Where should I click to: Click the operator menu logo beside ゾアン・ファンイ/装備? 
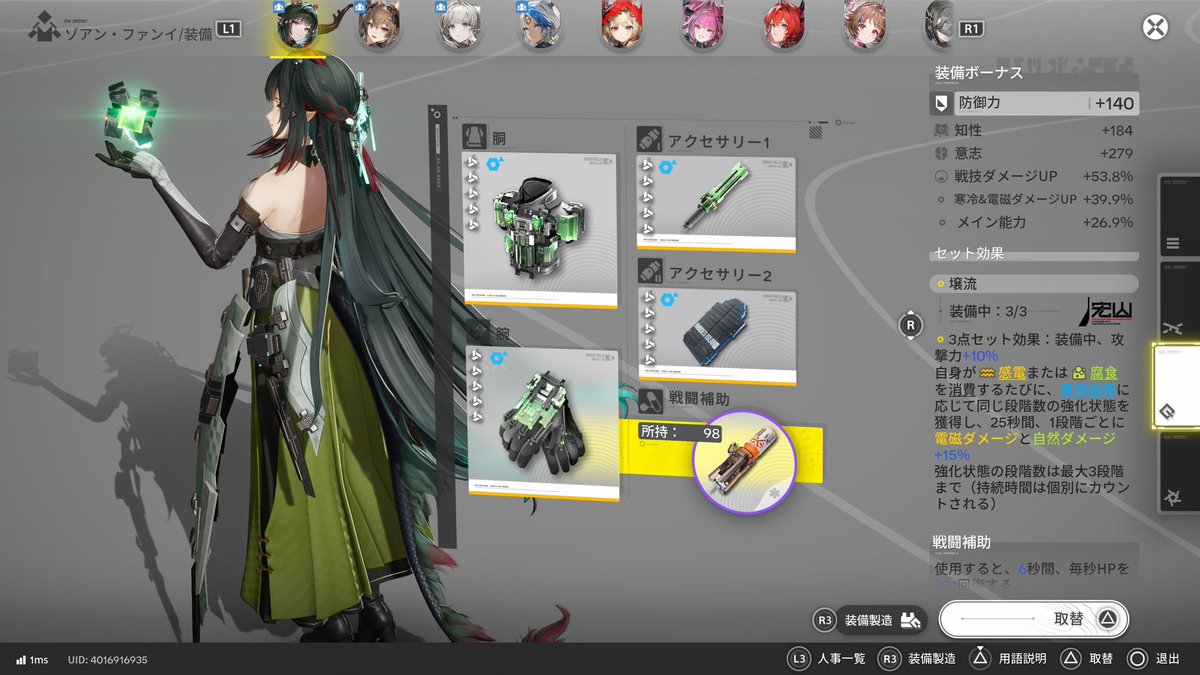(44, 29)
